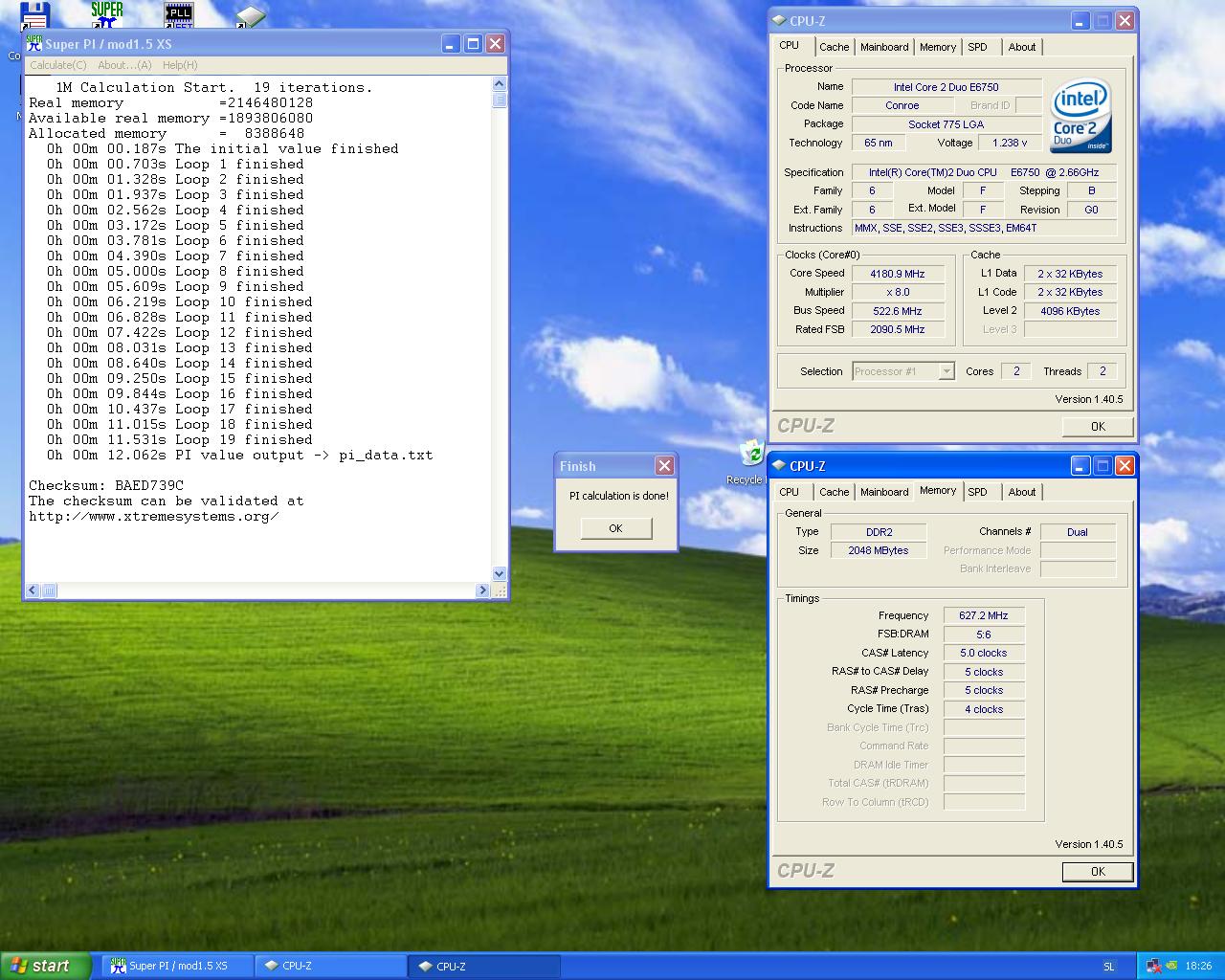Click the Multiplier value x 8.0
This screenshot has width=1225, height=980.
[898, 292]
